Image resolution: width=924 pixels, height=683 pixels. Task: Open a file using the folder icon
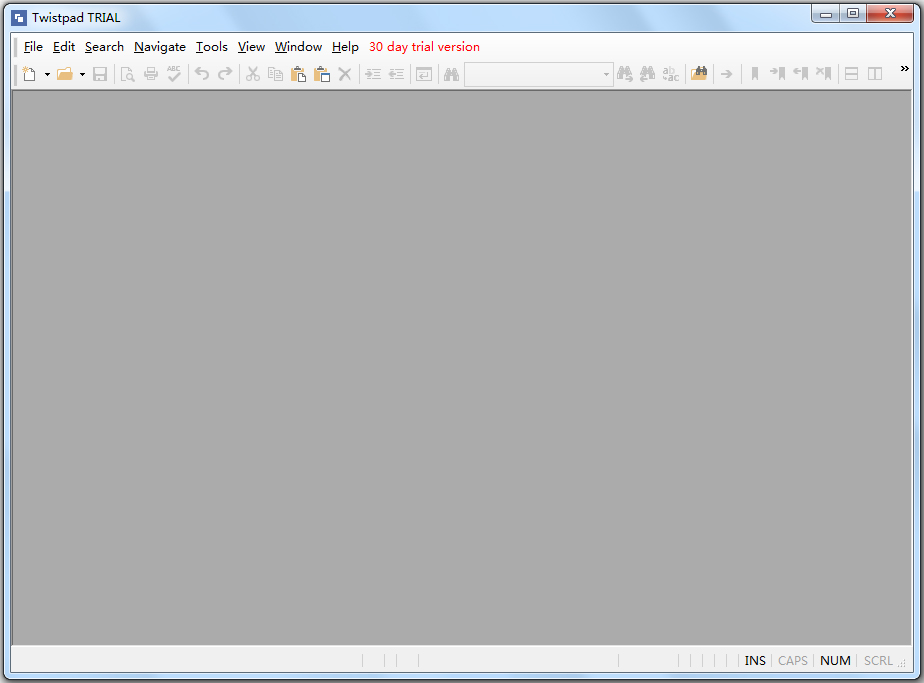[65, 74]
